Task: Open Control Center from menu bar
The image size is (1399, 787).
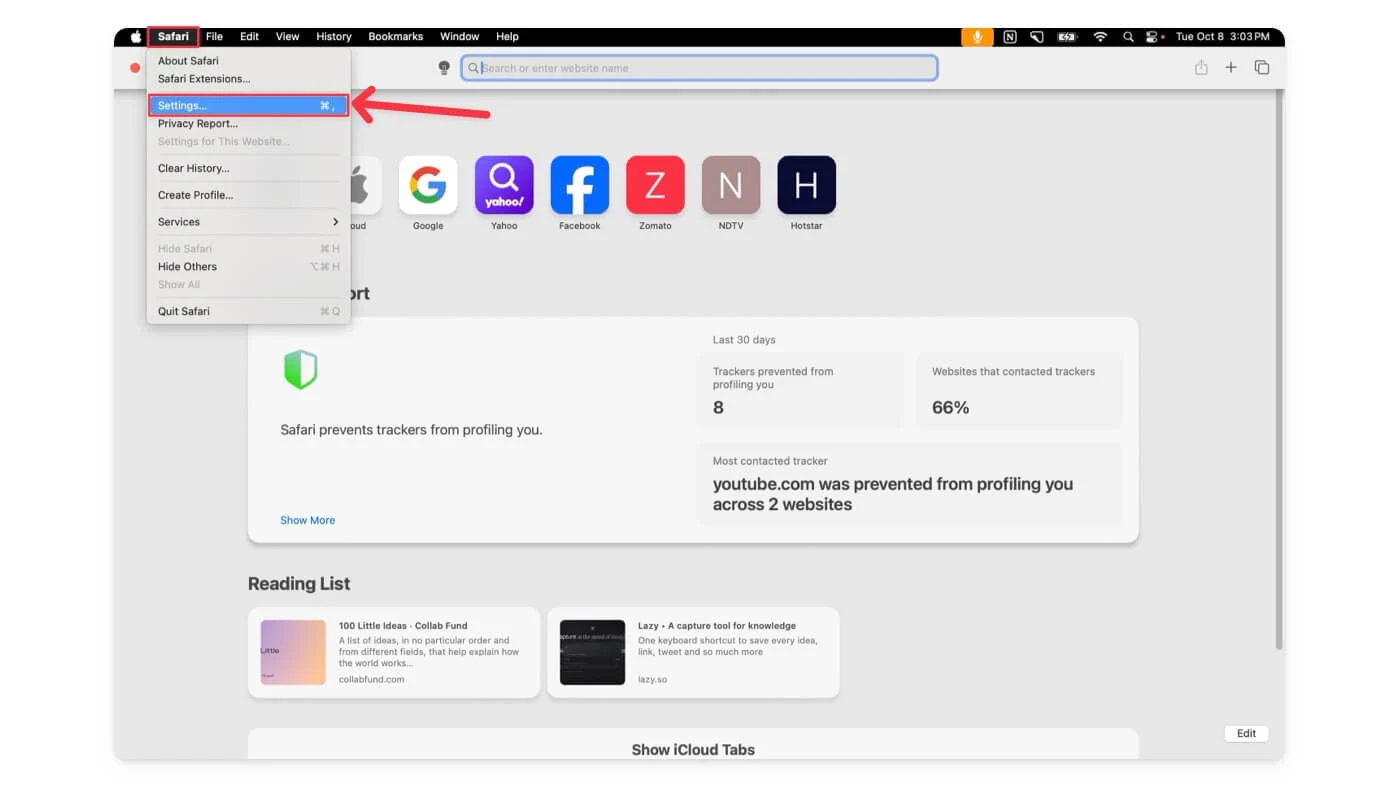Action: [x=1153, y=37]
